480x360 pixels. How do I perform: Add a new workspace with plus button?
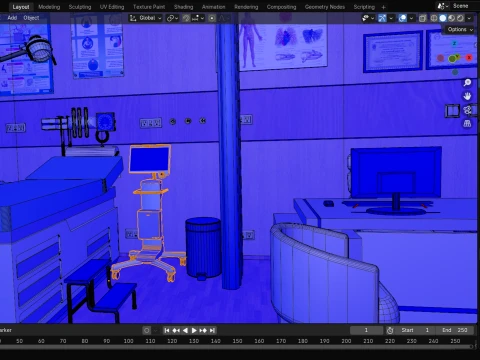pos(383,7)
